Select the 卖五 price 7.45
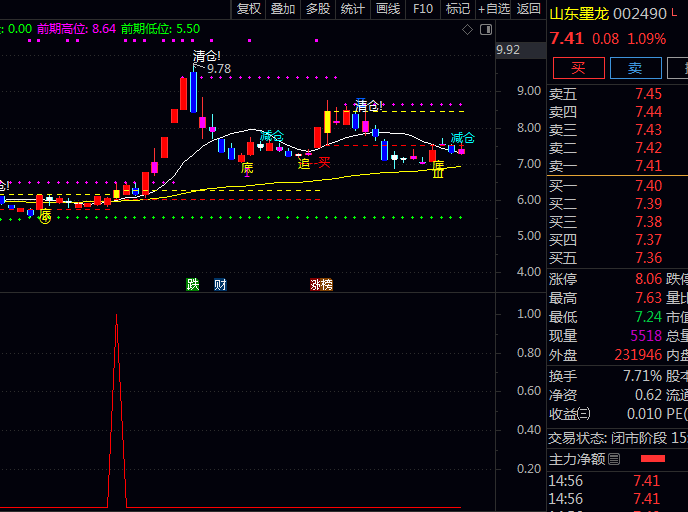The height and width of the screenshot is (512, 688). coord(648,94)
